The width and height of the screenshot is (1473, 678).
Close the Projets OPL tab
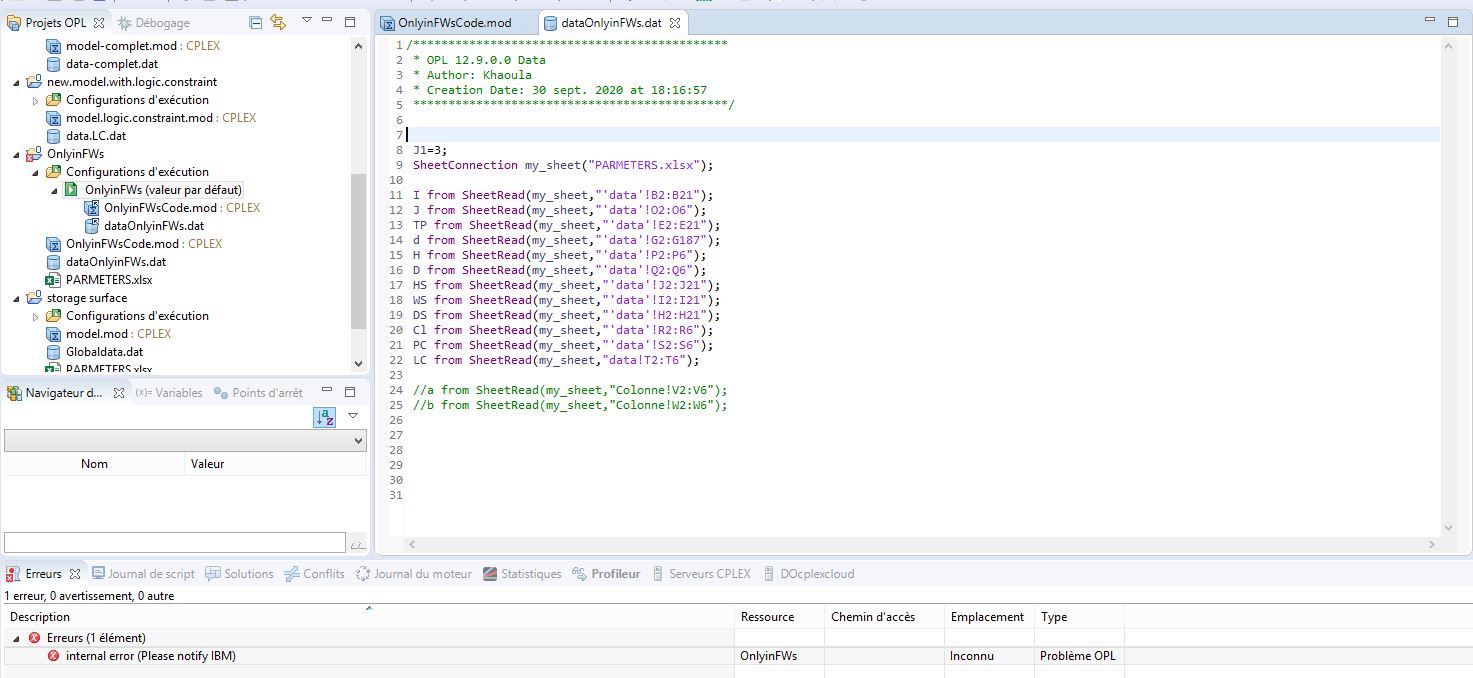pyautogui.click(x=98, y=22)
